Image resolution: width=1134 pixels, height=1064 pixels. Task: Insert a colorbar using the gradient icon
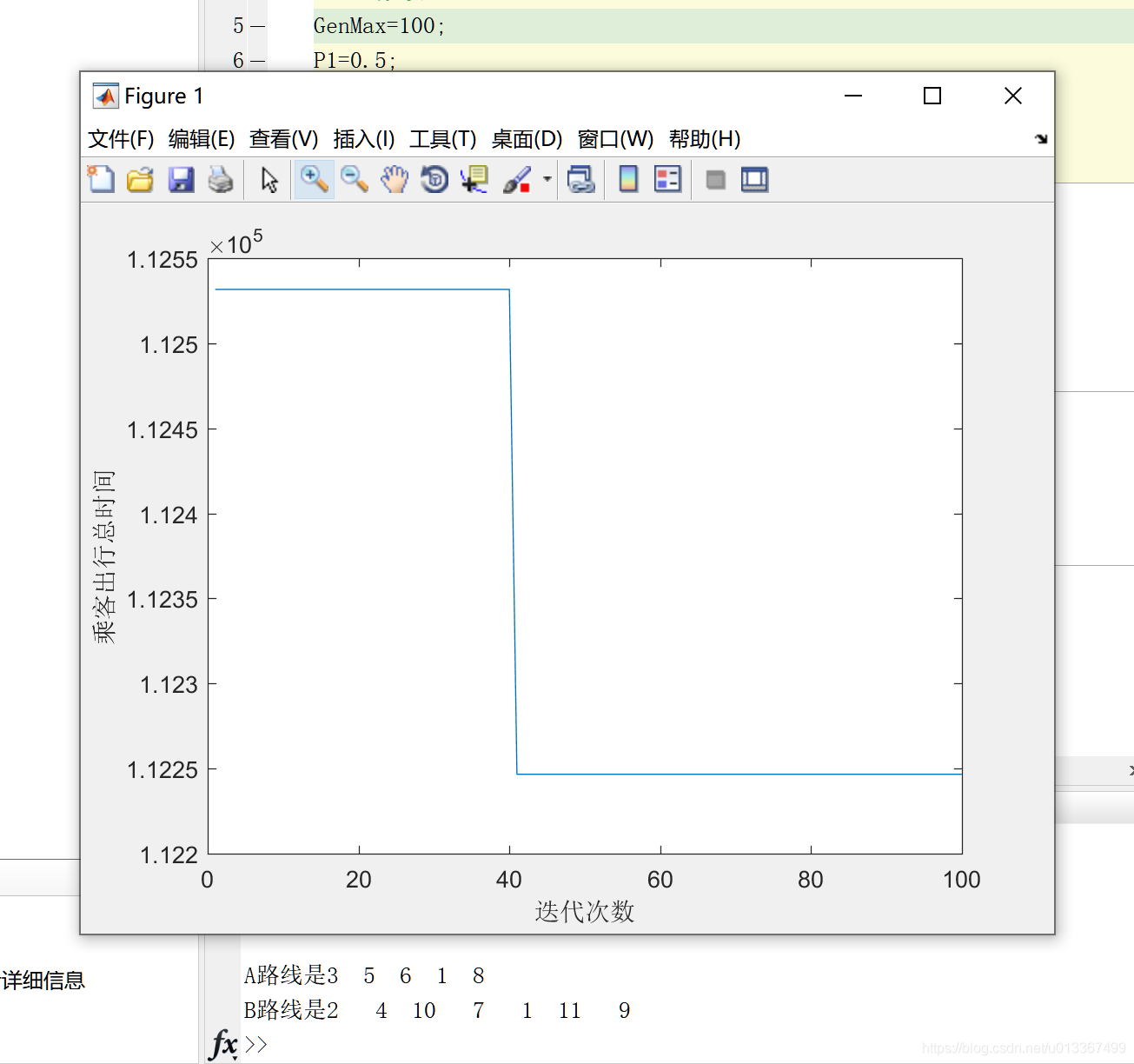pyautogui.click(x=627, y=179)
